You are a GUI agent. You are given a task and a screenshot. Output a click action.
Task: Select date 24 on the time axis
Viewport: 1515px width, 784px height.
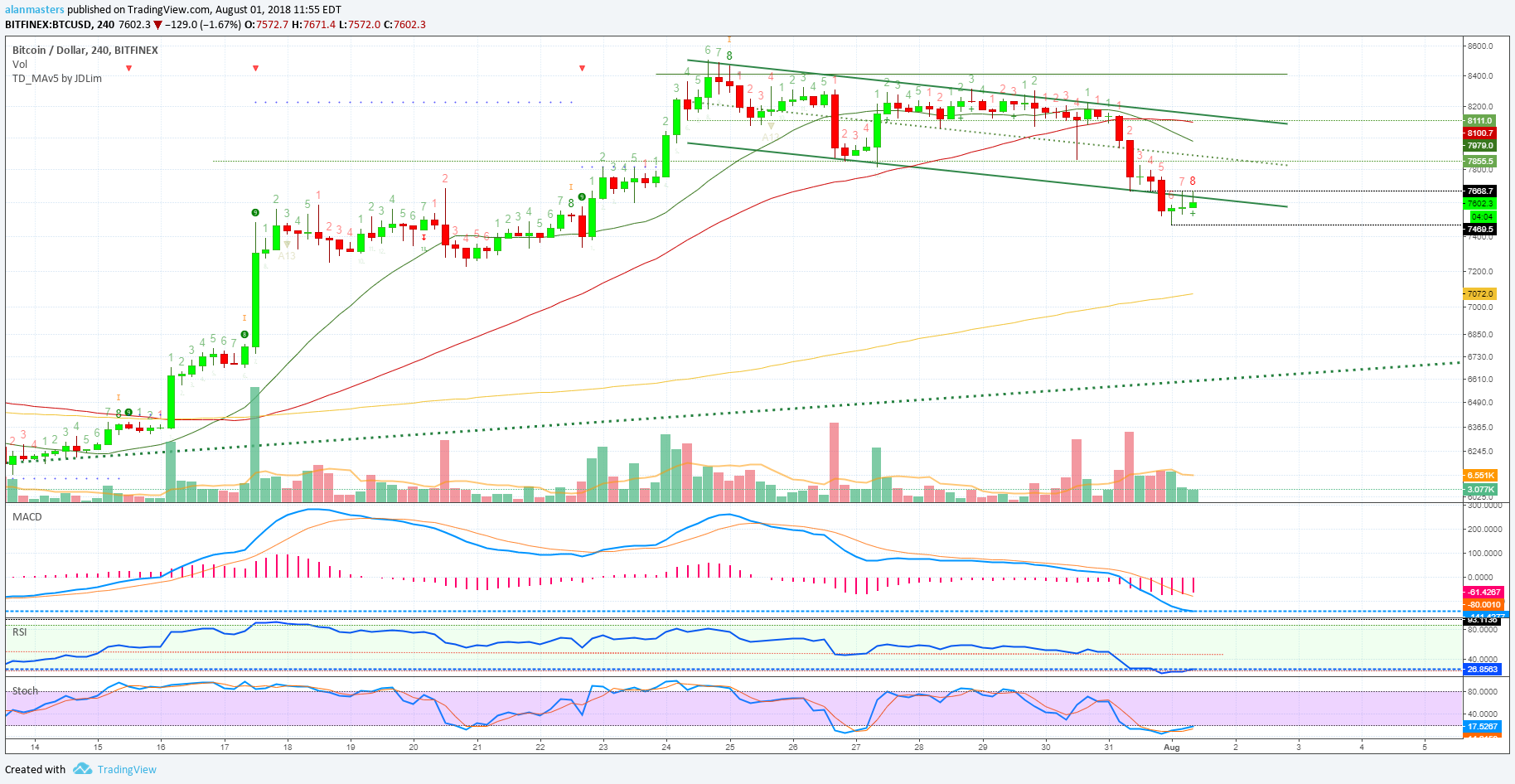click(666, 747)
